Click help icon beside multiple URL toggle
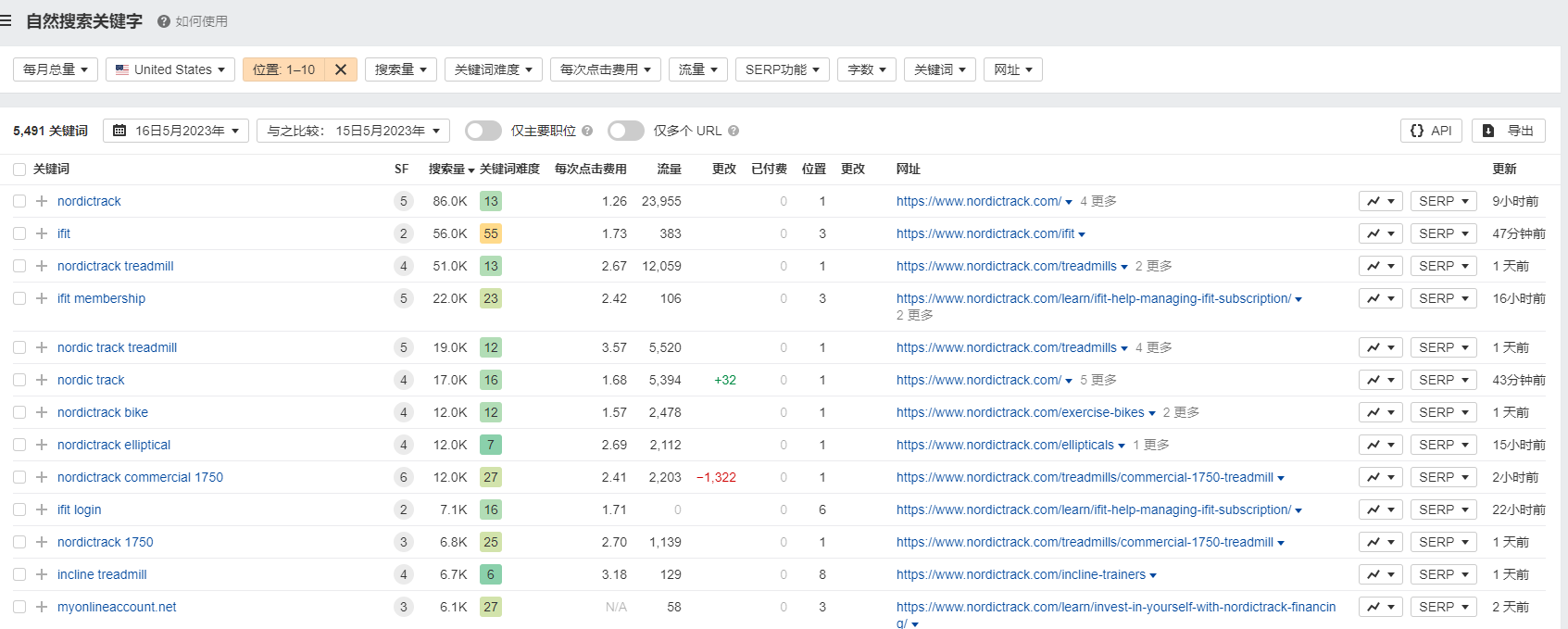Screen dimensions: 1568x629 (734, 131)
